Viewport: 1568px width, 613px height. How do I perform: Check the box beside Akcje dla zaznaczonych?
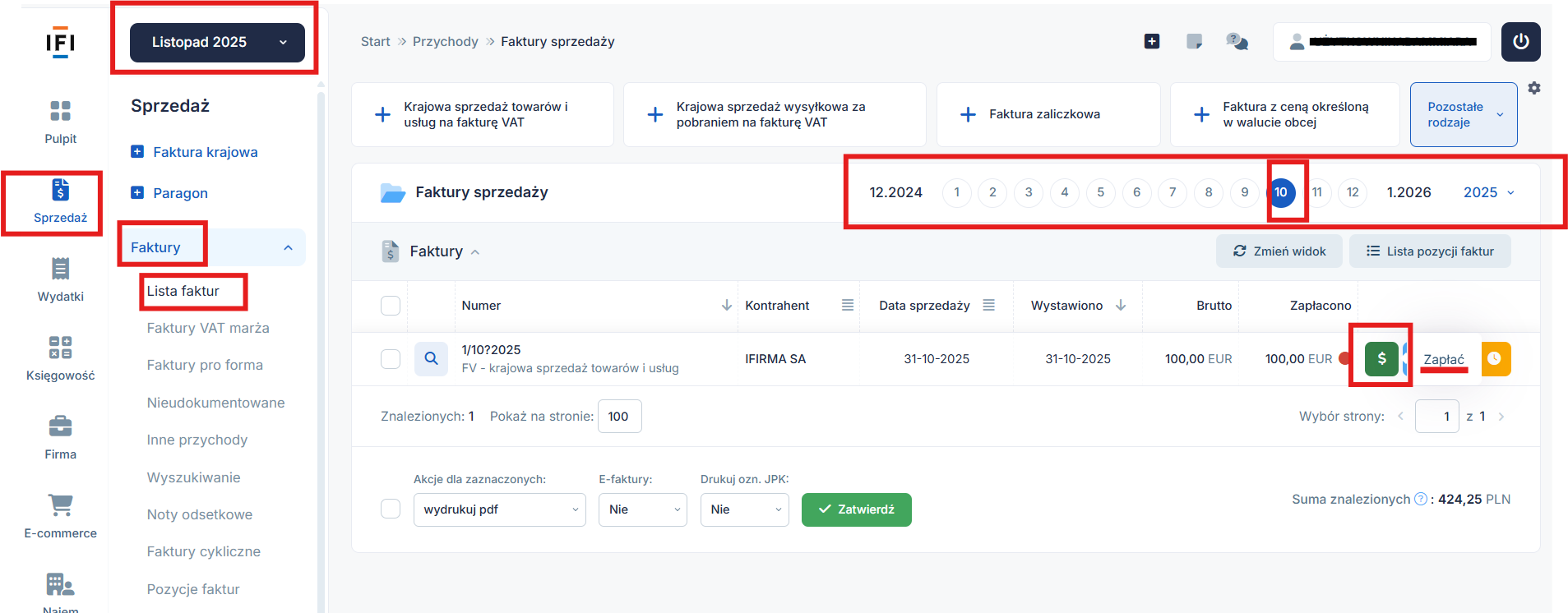pyautogui.click(x=391, y=509)
